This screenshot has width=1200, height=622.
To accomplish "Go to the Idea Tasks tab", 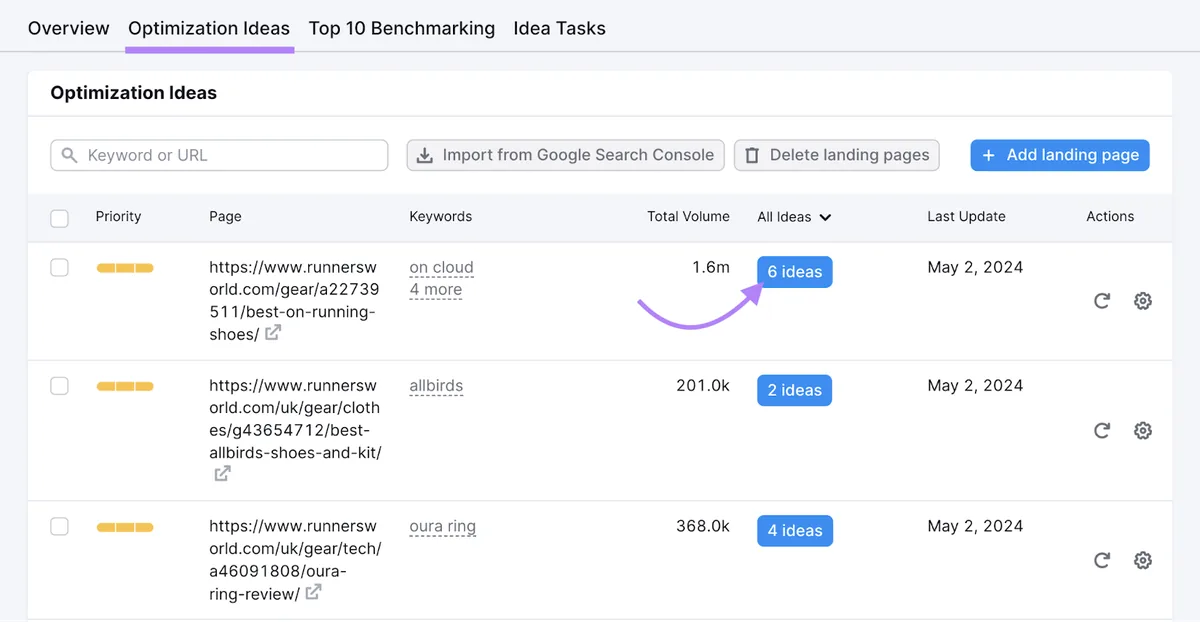I will (560, 28).
